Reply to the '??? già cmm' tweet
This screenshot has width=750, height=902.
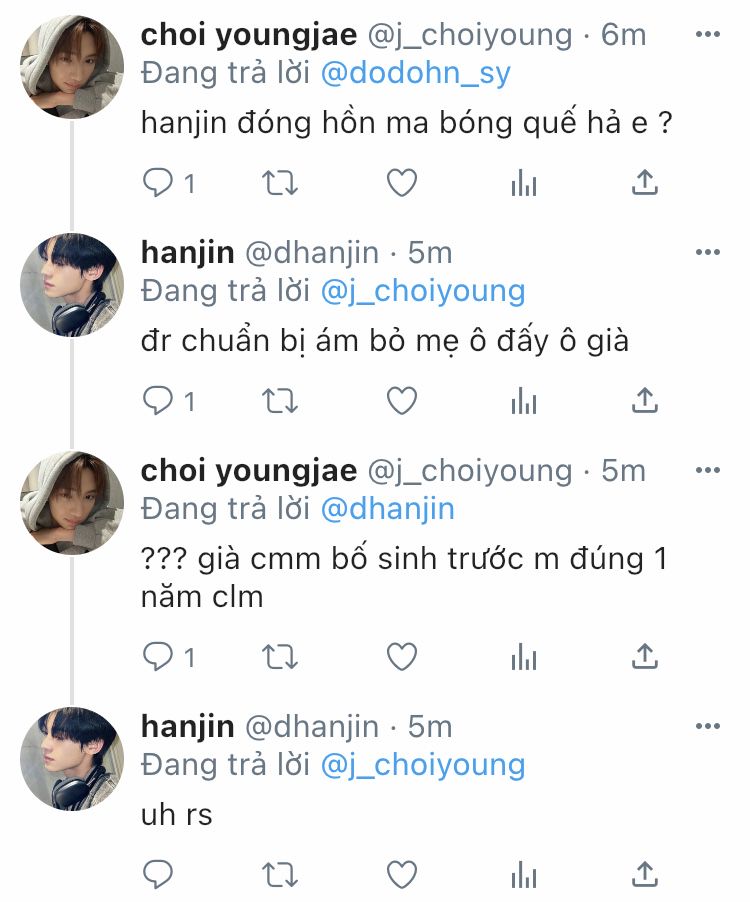158,656
